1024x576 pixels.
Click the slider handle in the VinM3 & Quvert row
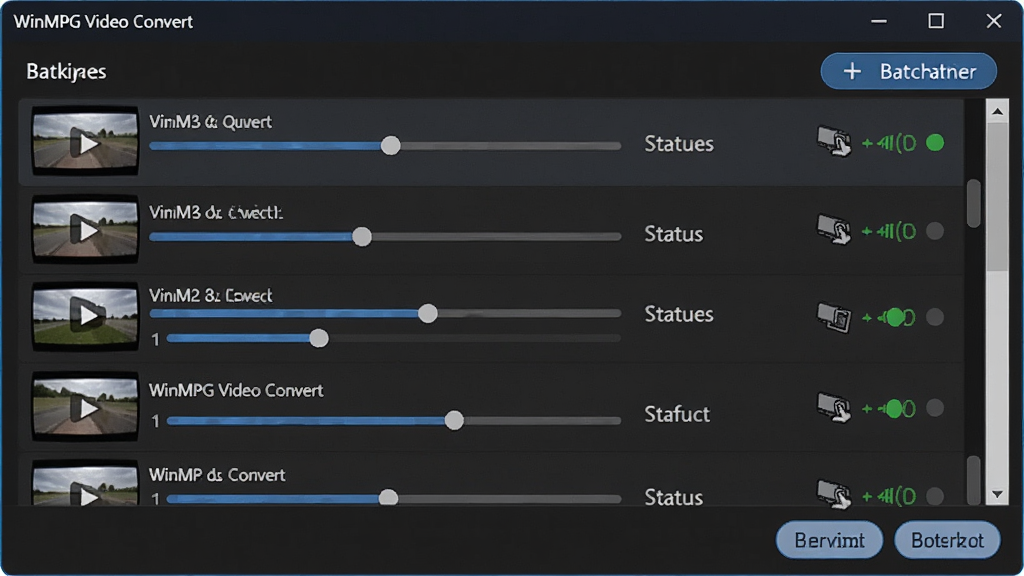click(391, 146)
